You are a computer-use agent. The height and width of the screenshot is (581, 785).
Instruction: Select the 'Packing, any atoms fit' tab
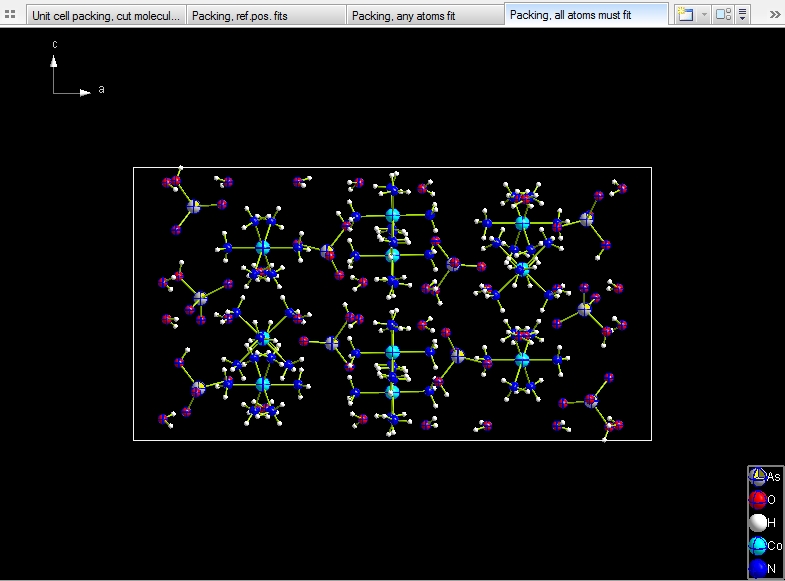coord(425,15)
